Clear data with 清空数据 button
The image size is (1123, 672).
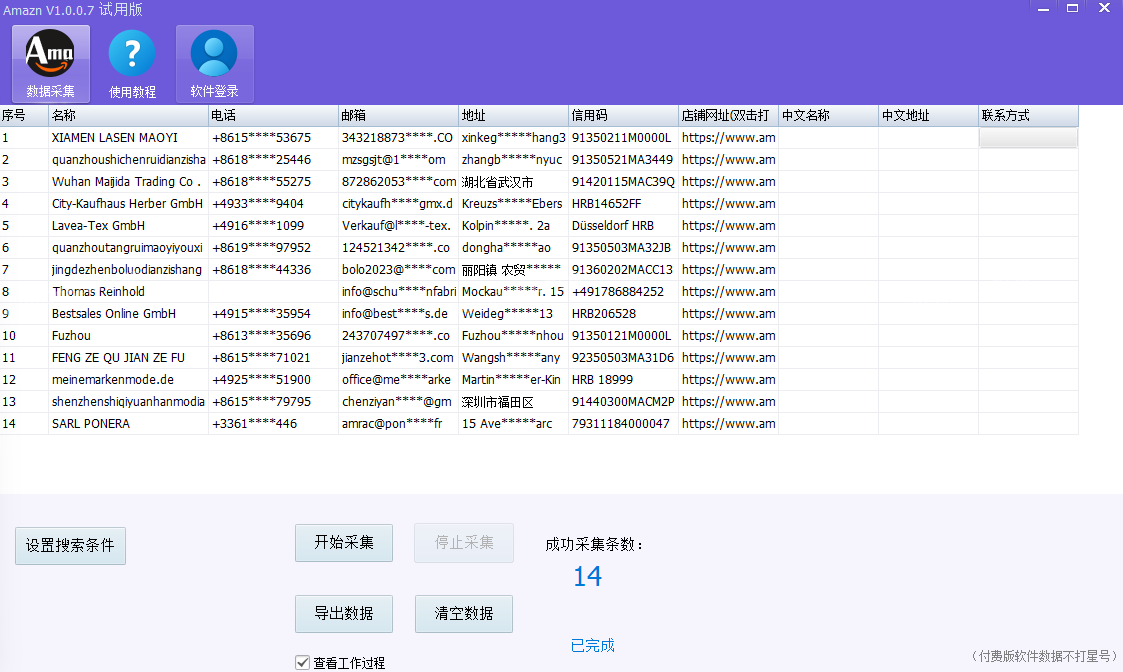pyautogui.click(x=464, y=614)
